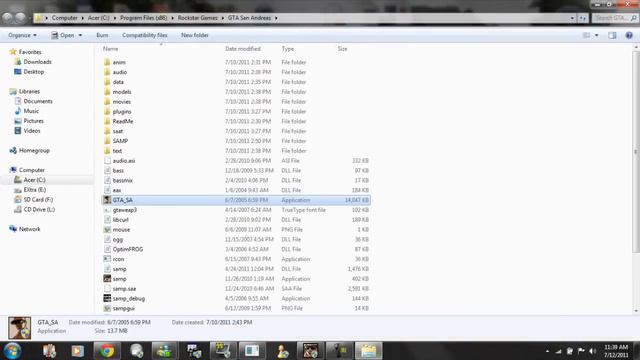The width and height of the screenshot is (640, 360).
Task: Open Videos library
Action: tap(32, 131)
